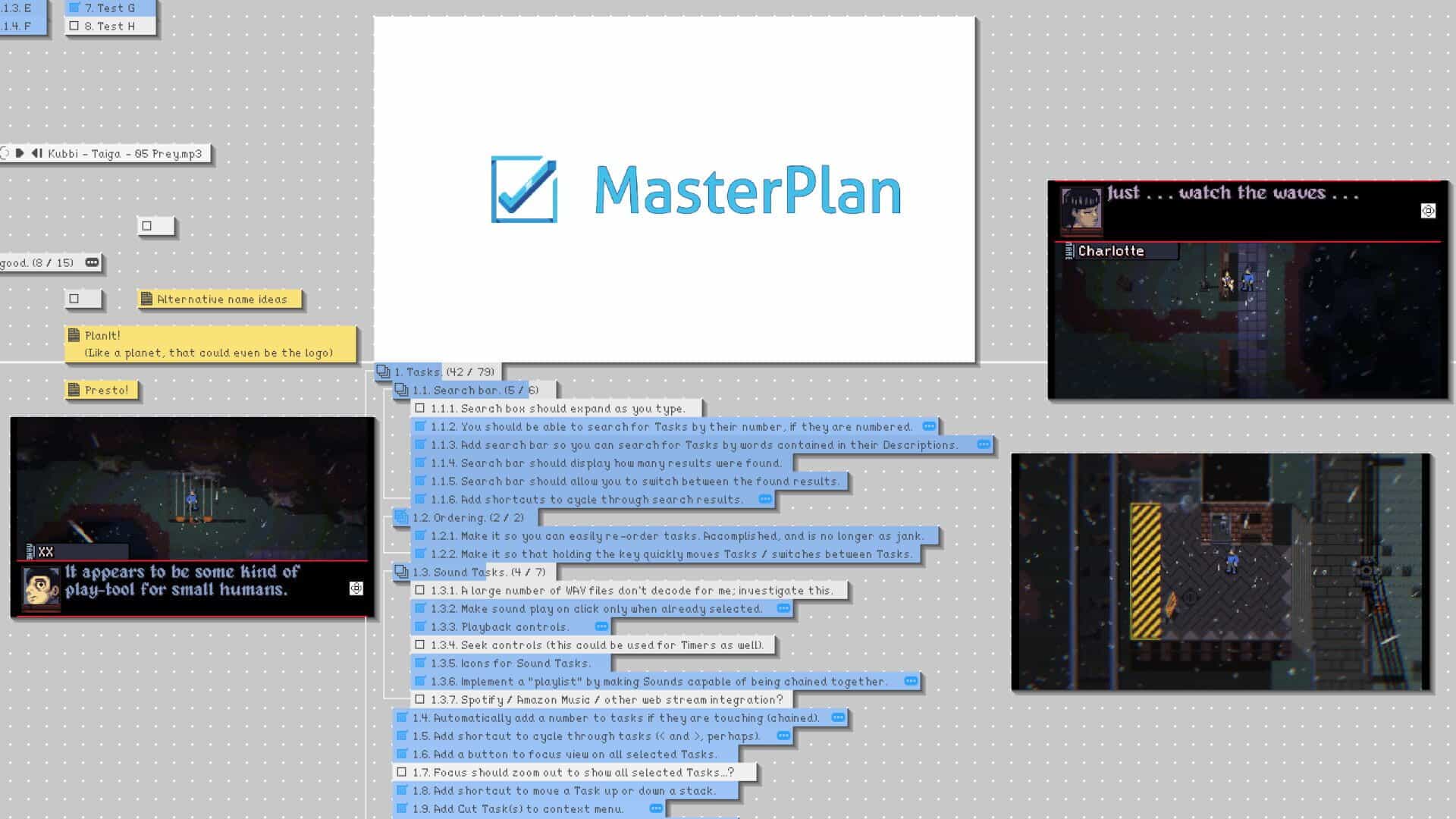Uncheck the 7. Test G task
This screenshot has width=1456, height=819.
click(74, 8)
